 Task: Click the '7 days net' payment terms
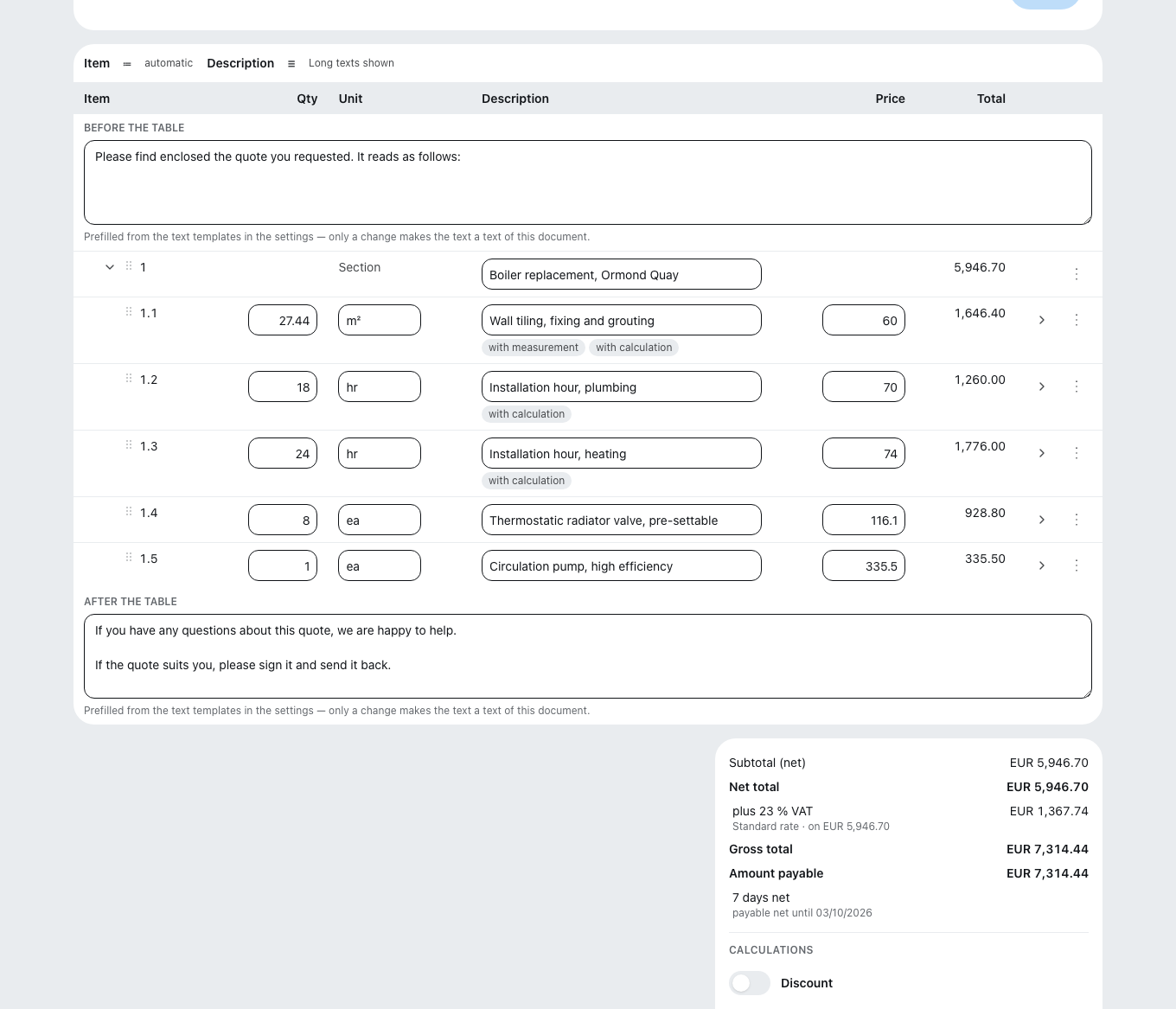point(761,897)
